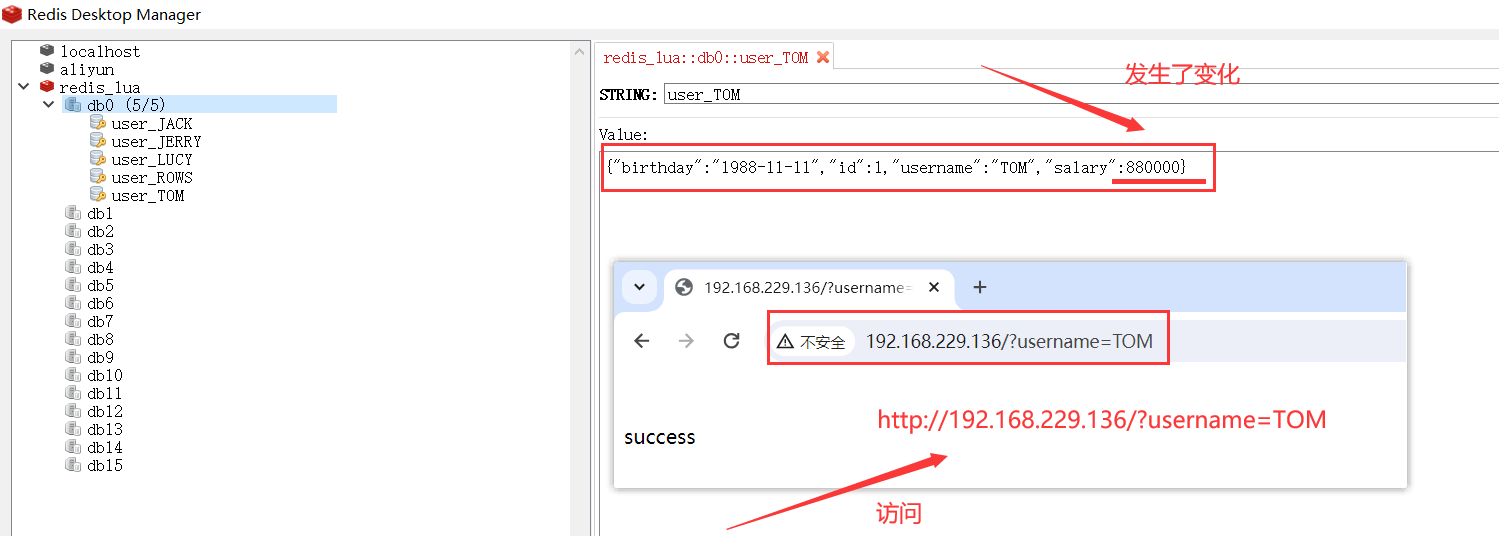Screen dimensions: 1499x536
Task: Open the user_JERRY key
Action: 156,142
